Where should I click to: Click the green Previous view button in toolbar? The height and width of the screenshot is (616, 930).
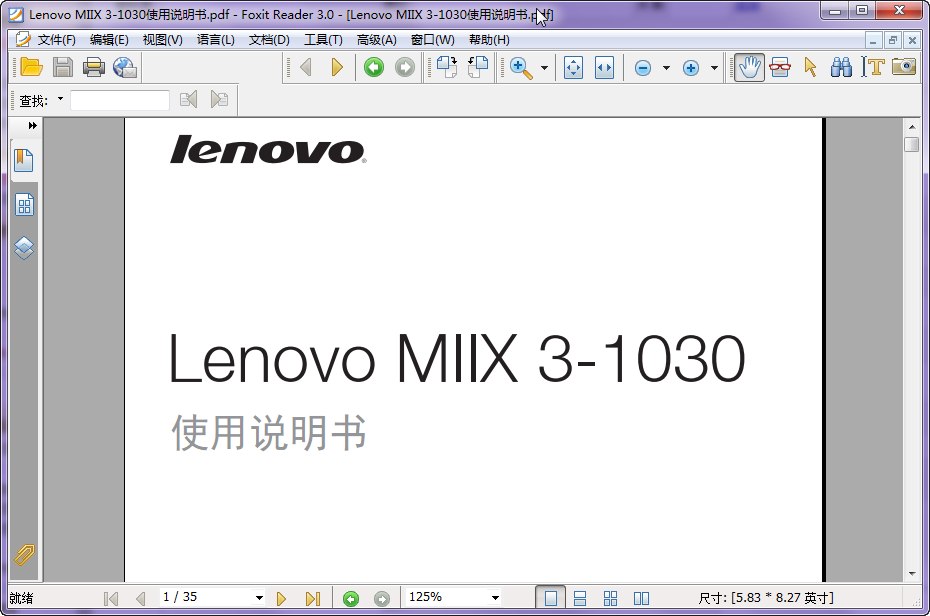pos(374,67)
